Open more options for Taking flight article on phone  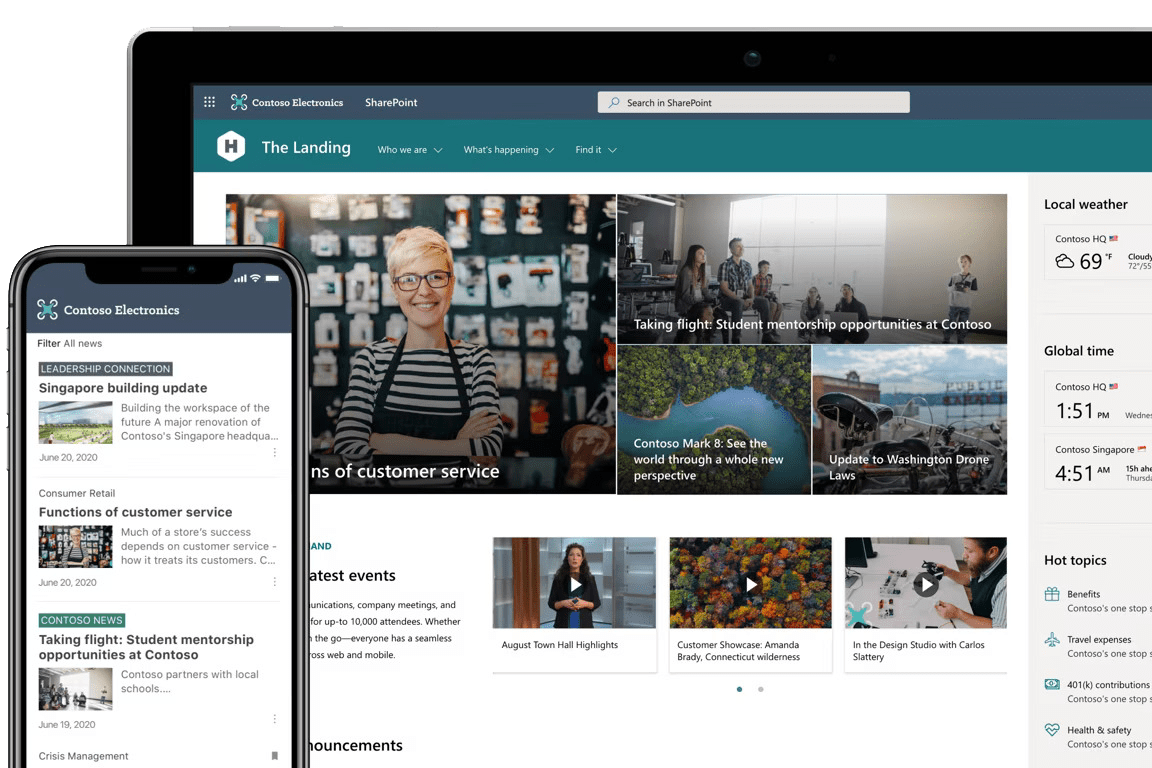click(x=275, y=719)
